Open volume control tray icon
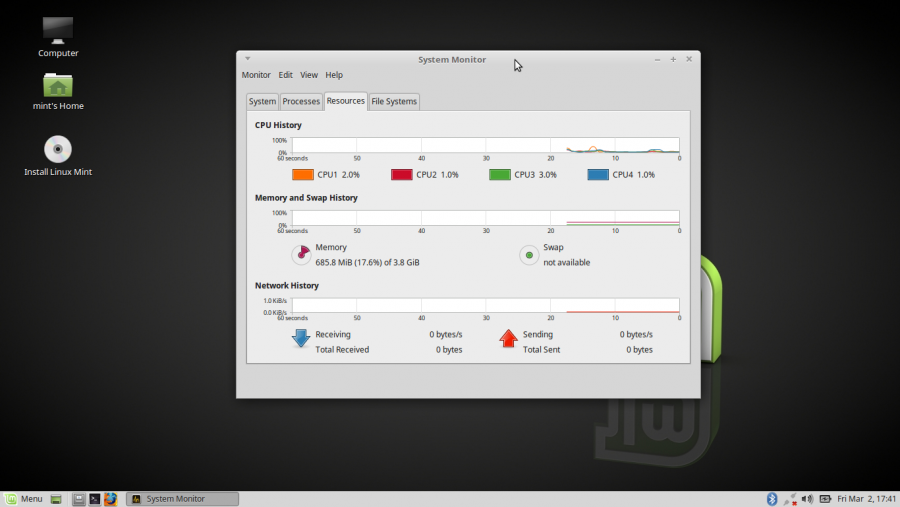Image resolution: width=900 pixels, height=507 pixels. [807, 499]
